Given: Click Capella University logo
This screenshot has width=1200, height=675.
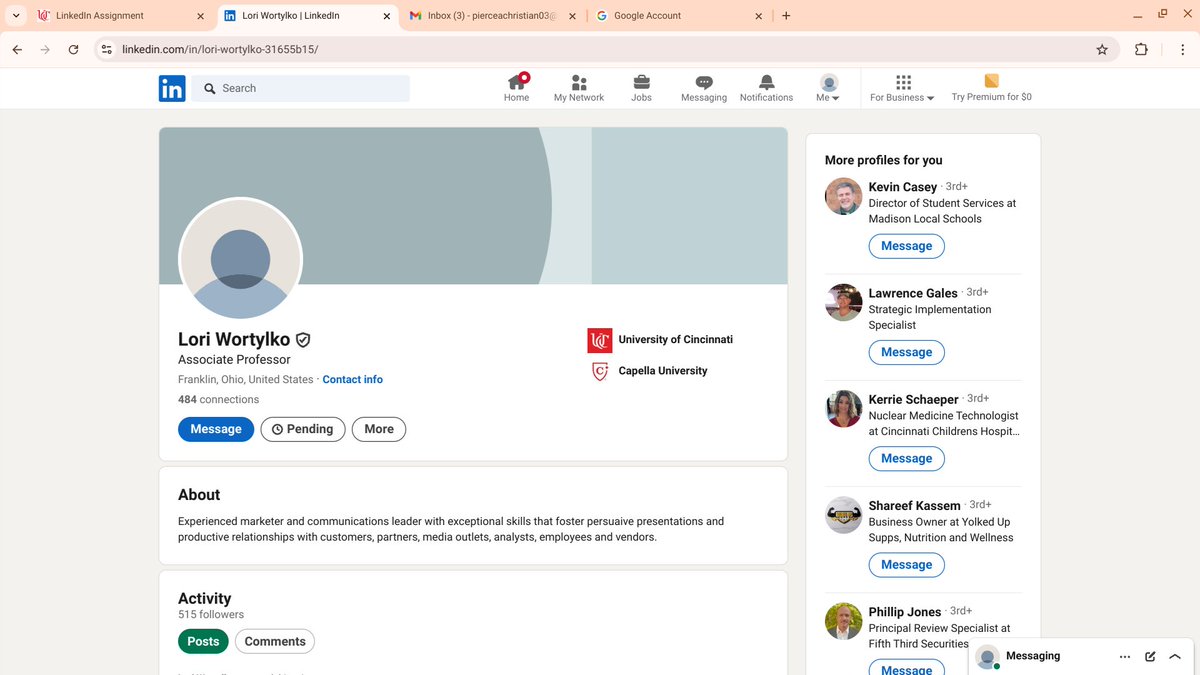Looking at the screenshot, I should coord(599,372).
